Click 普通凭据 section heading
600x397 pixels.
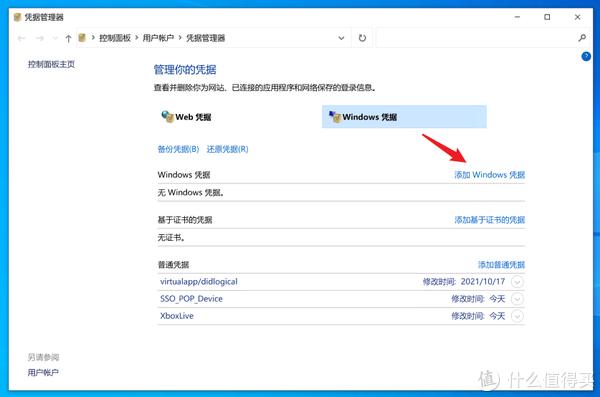point(173,265)
